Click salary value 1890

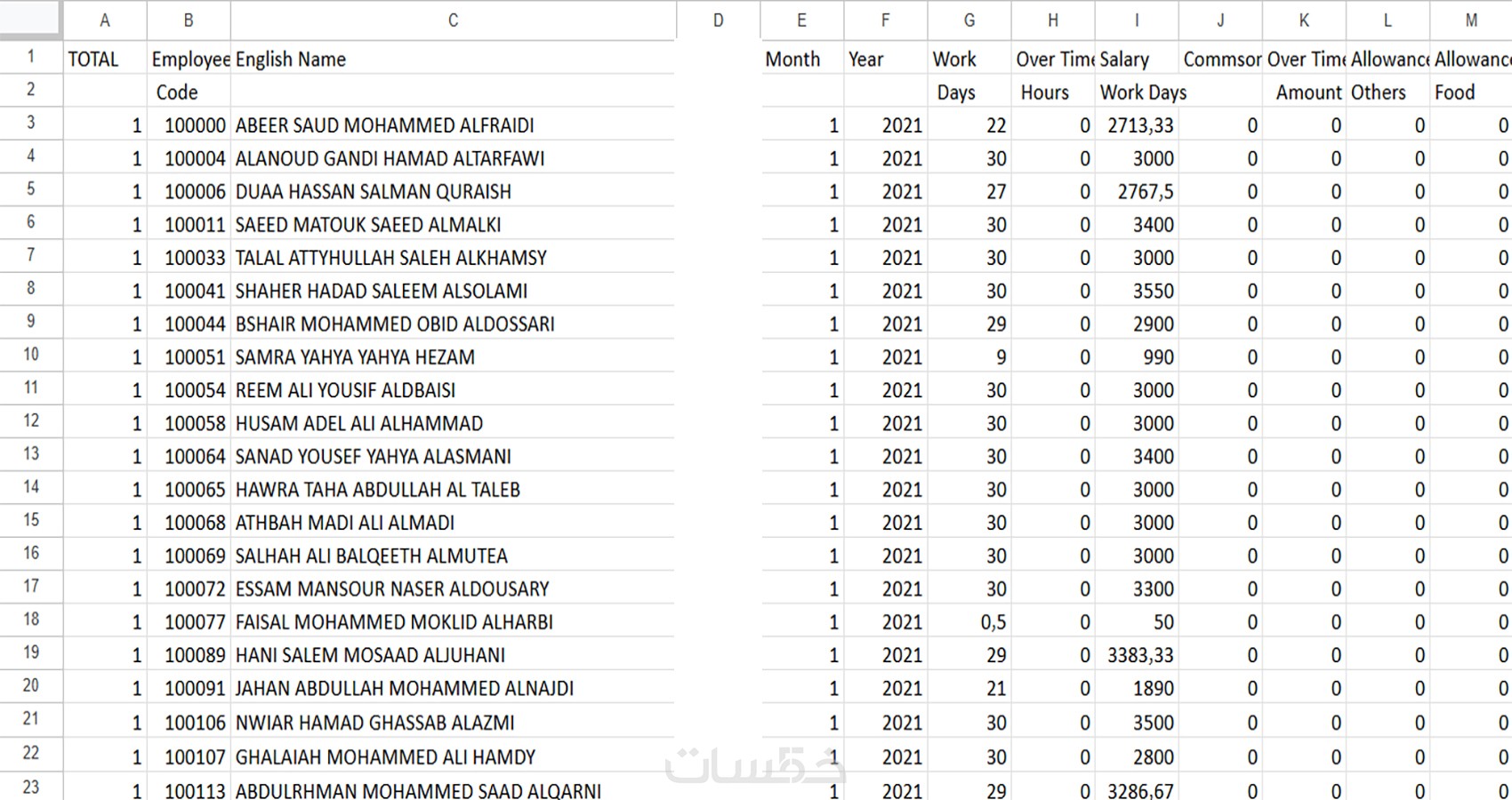click(x=1153, y=688)
